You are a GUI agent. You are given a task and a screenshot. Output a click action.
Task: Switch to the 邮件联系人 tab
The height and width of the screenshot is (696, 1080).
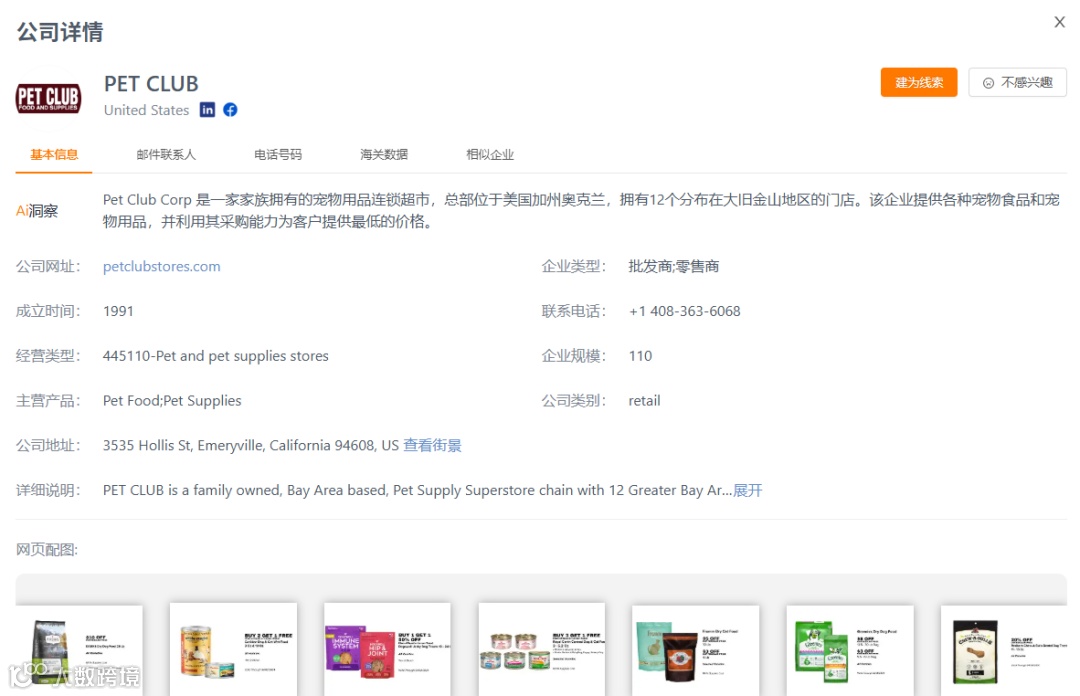(x=166, y=154)
